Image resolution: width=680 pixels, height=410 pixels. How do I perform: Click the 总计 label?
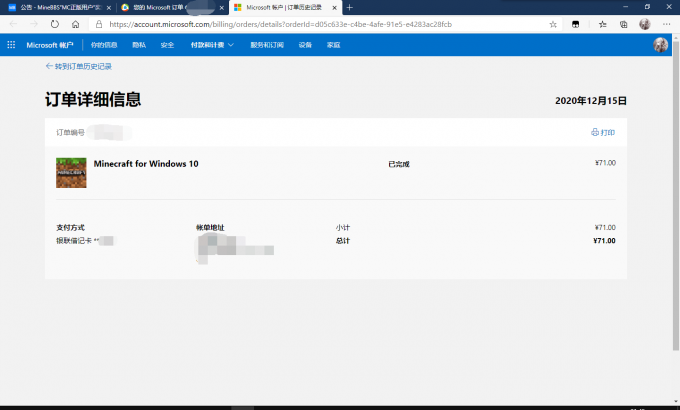[x=343, y=240]
